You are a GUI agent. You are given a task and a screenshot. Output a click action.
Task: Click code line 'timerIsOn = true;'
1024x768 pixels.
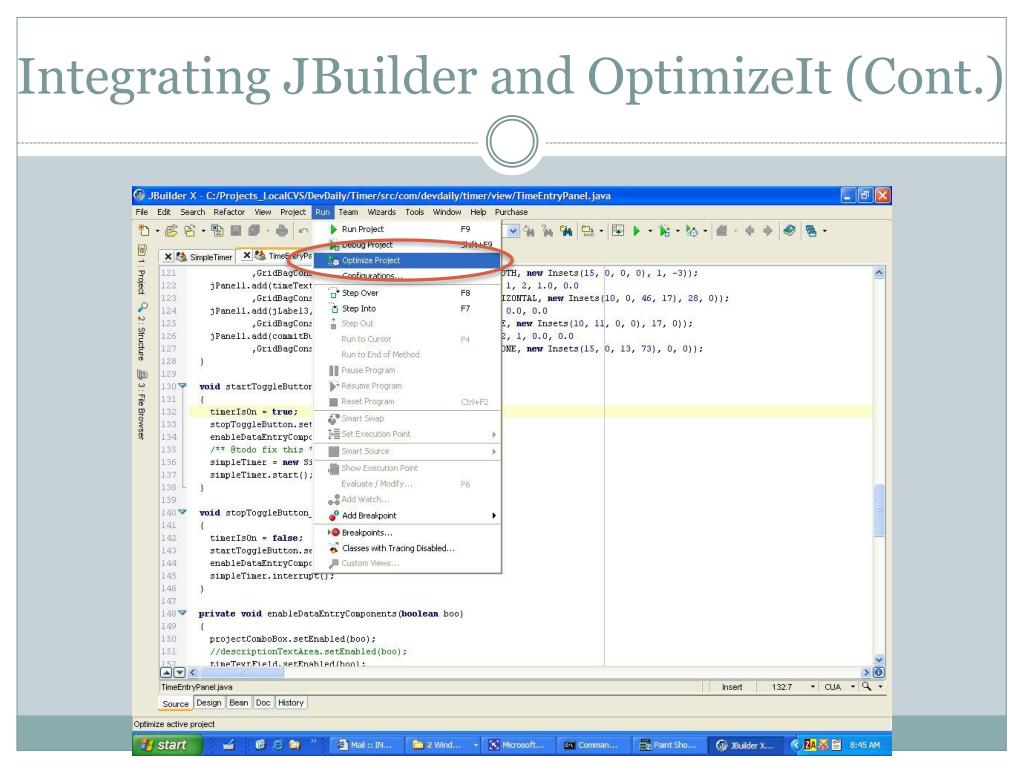click(253, 411)
